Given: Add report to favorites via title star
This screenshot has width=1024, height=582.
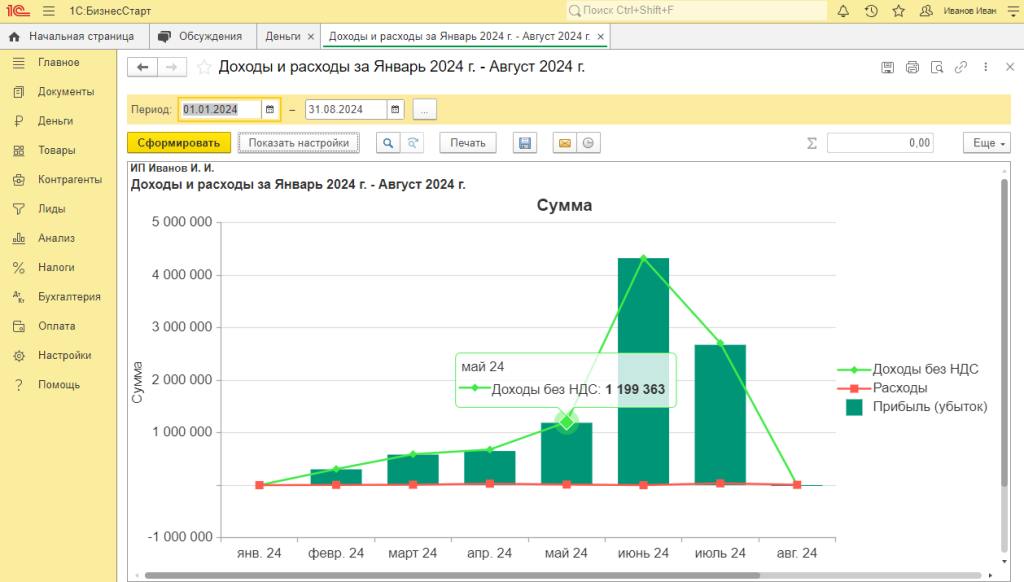Looking at the screenshot, I should (x=204, y=67).
